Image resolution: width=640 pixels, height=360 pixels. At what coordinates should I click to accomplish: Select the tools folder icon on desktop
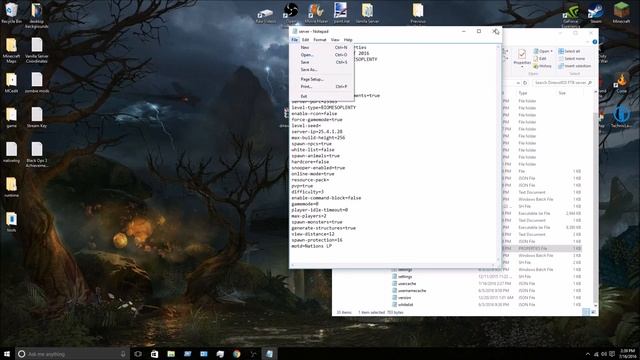click(11, 222)
